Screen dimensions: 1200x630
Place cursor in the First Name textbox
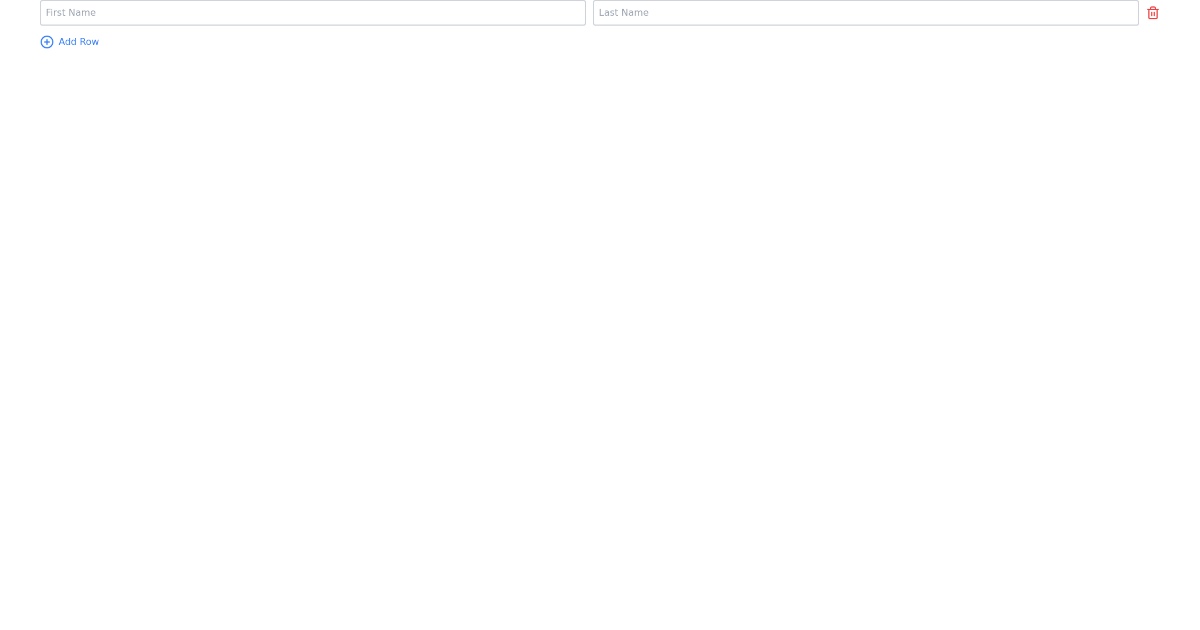(313, 12)
